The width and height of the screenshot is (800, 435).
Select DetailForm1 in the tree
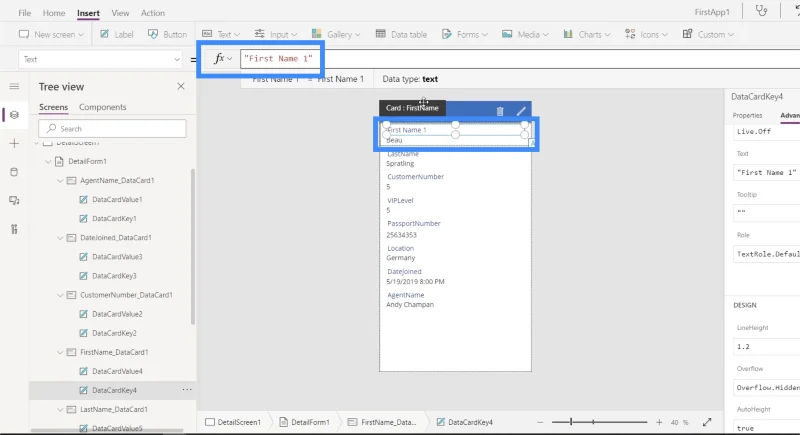87,161
